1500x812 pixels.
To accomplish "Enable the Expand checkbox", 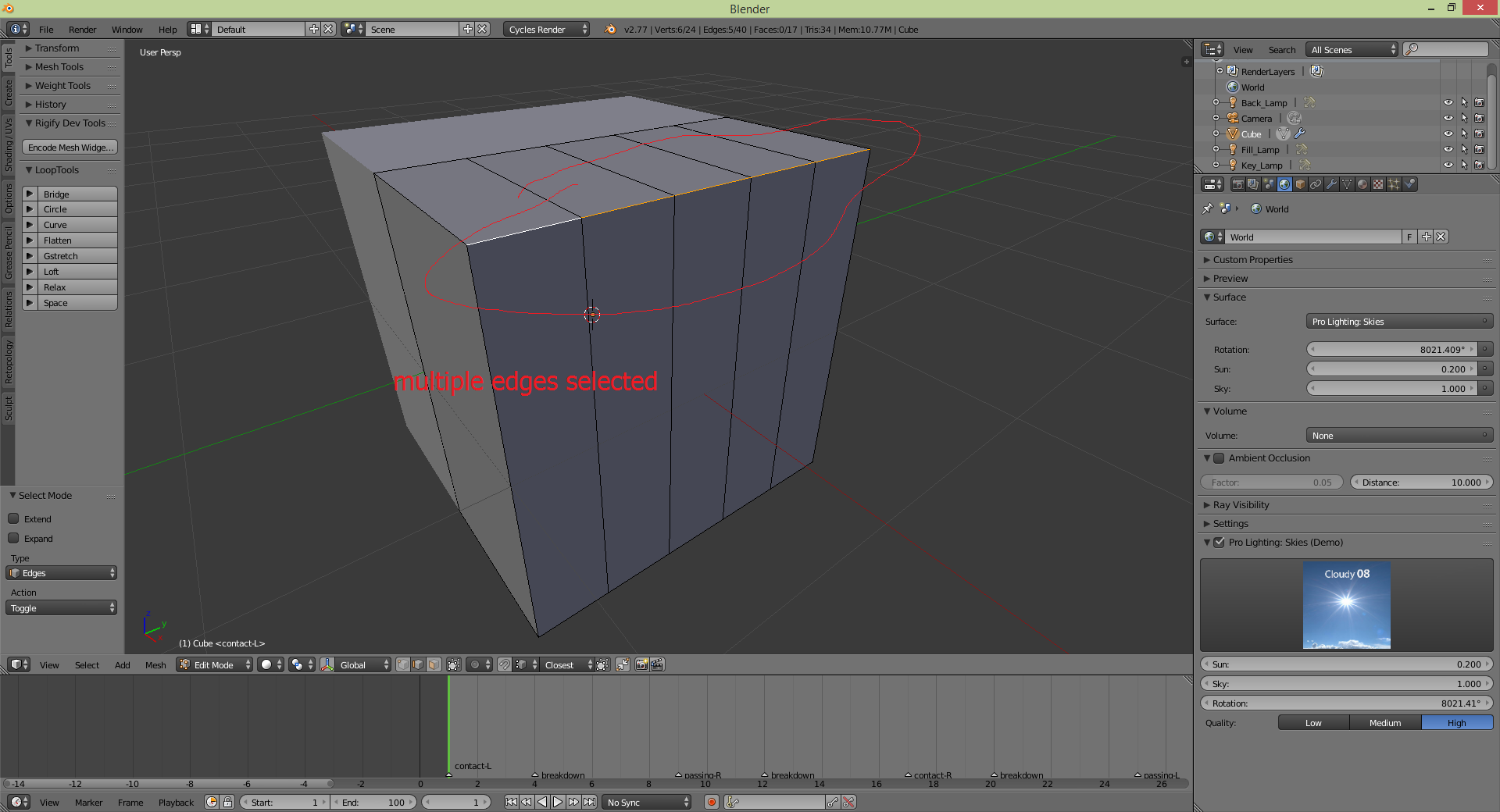I will click(x=13, y=538).
